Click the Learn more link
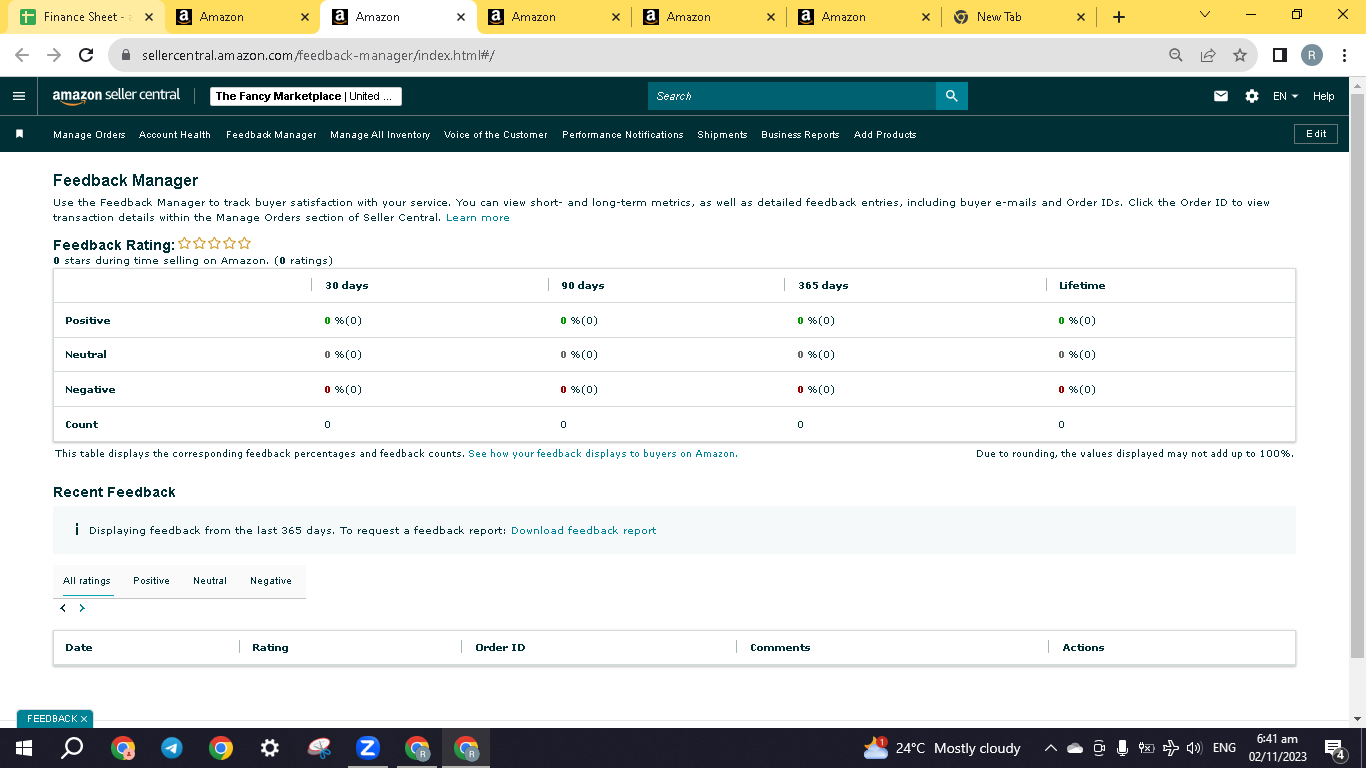 click(x=478, y=218)
